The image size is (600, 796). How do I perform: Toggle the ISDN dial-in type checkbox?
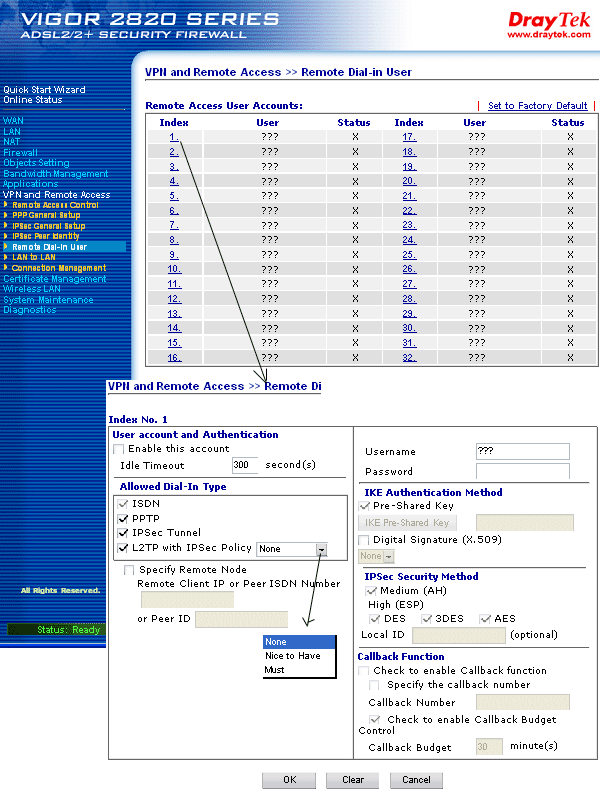(122, 504)
